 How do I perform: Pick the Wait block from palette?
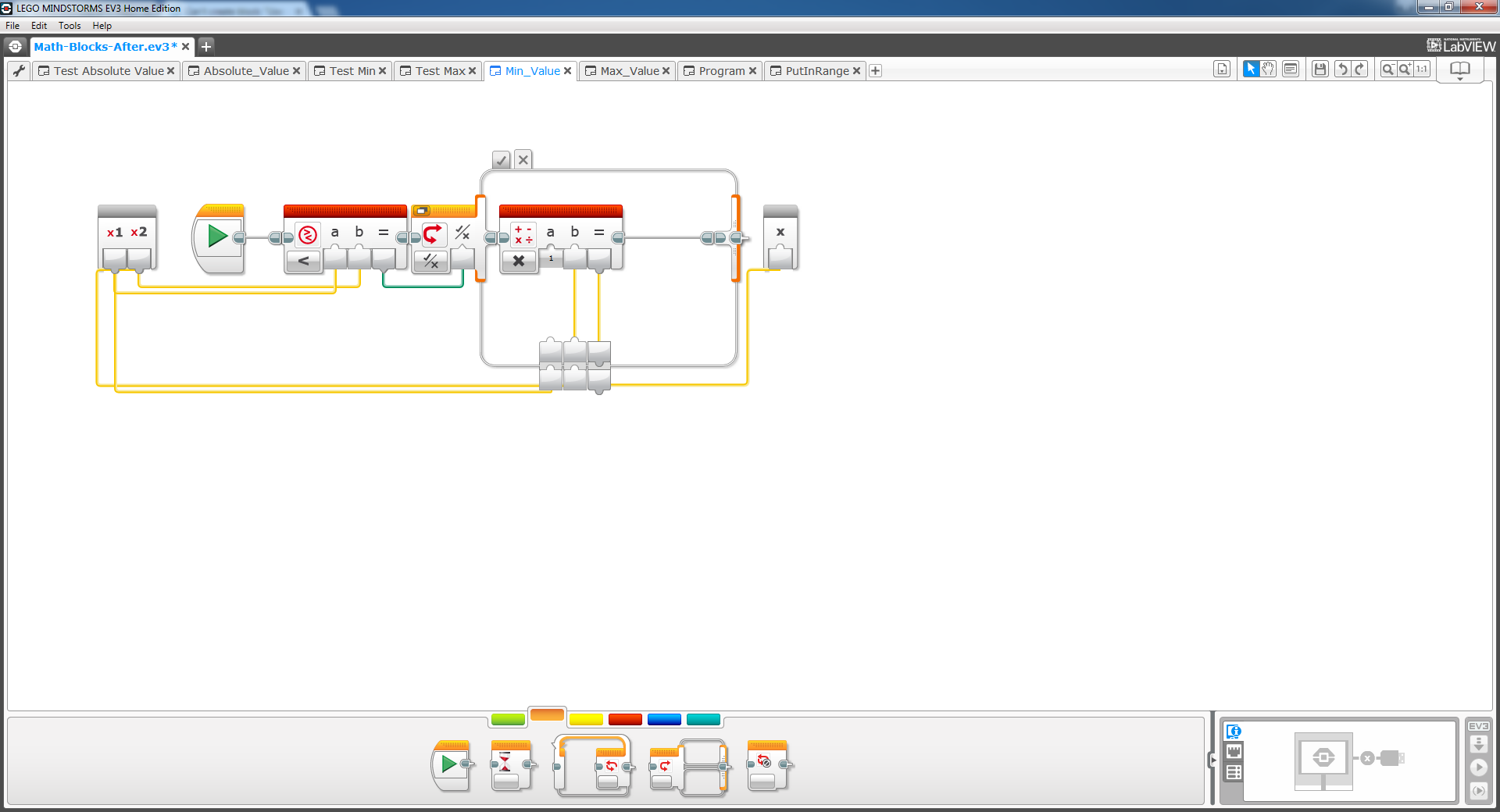tap(512, 765)
